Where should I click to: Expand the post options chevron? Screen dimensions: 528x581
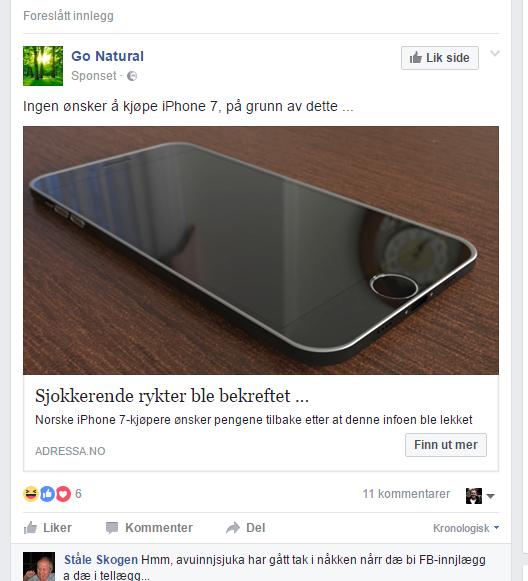click(495, 53)
